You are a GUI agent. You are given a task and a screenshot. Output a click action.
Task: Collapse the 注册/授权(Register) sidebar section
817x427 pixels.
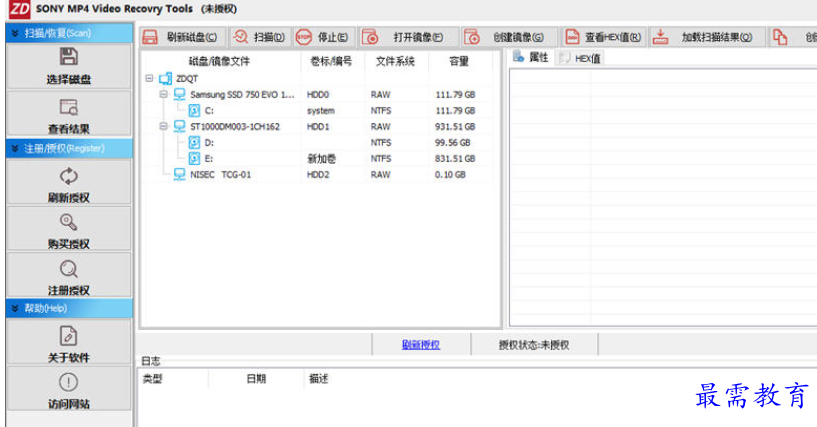click(15, 148)
